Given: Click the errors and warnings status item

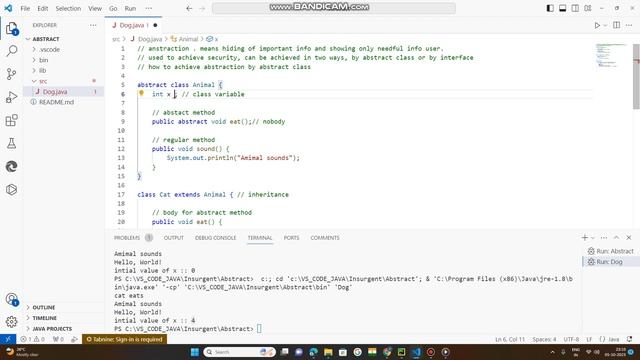Looking at the screenshot, I should (33, 339).
